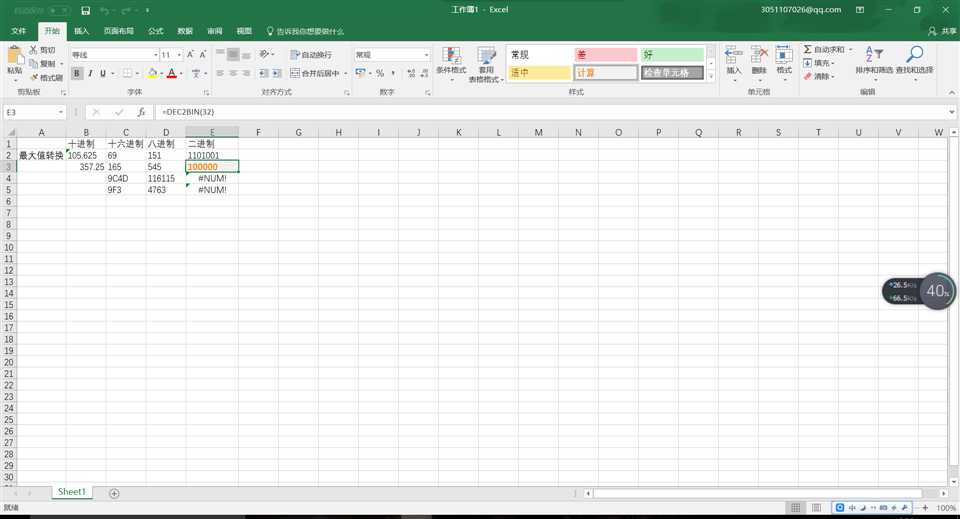960x519 pixels.
Task: Open the File (文件) tab
Action: tap(19, 31)
